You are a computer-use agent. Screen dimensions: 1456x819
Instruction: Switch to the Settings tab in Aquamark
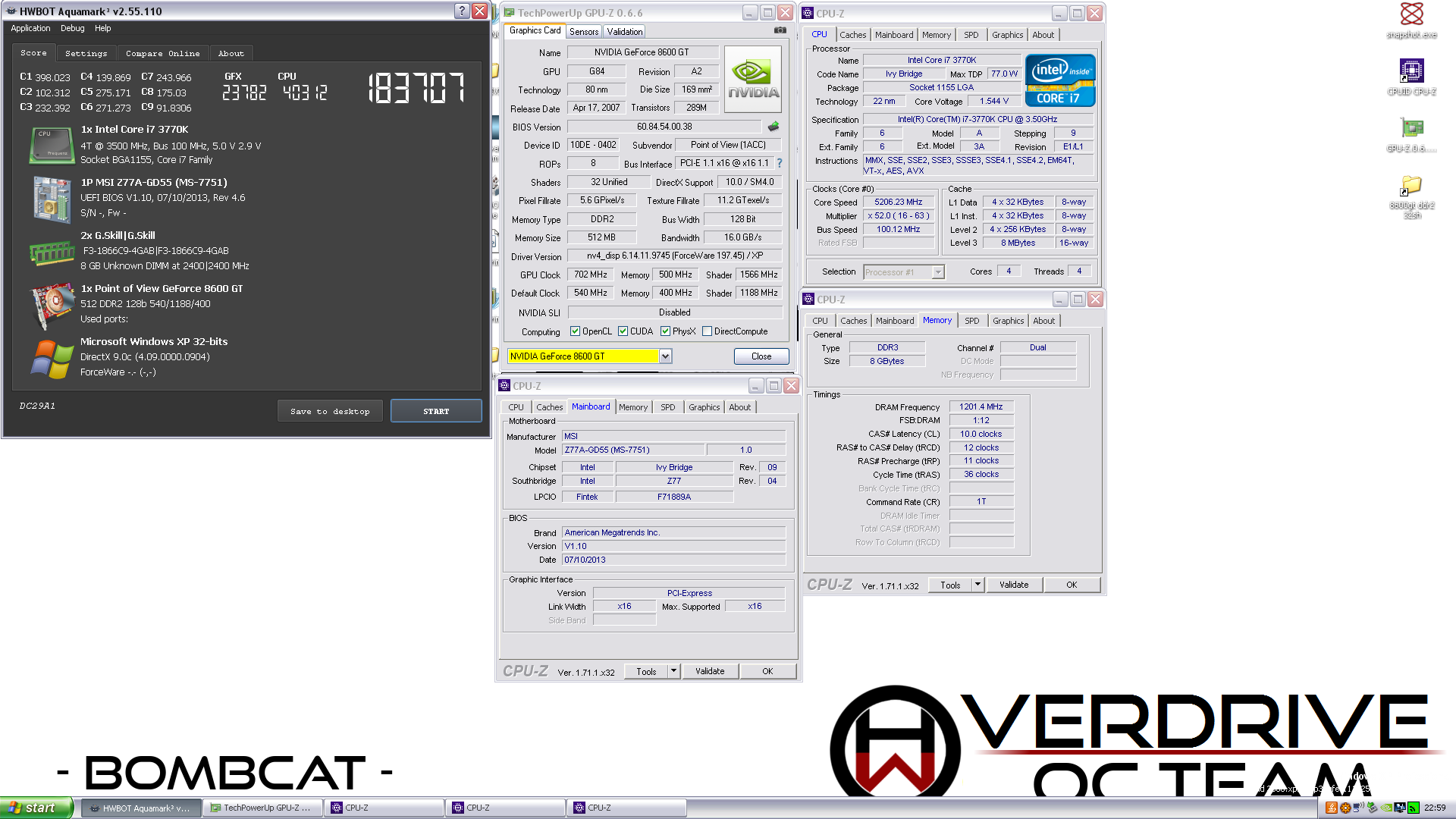click(86, 54)
